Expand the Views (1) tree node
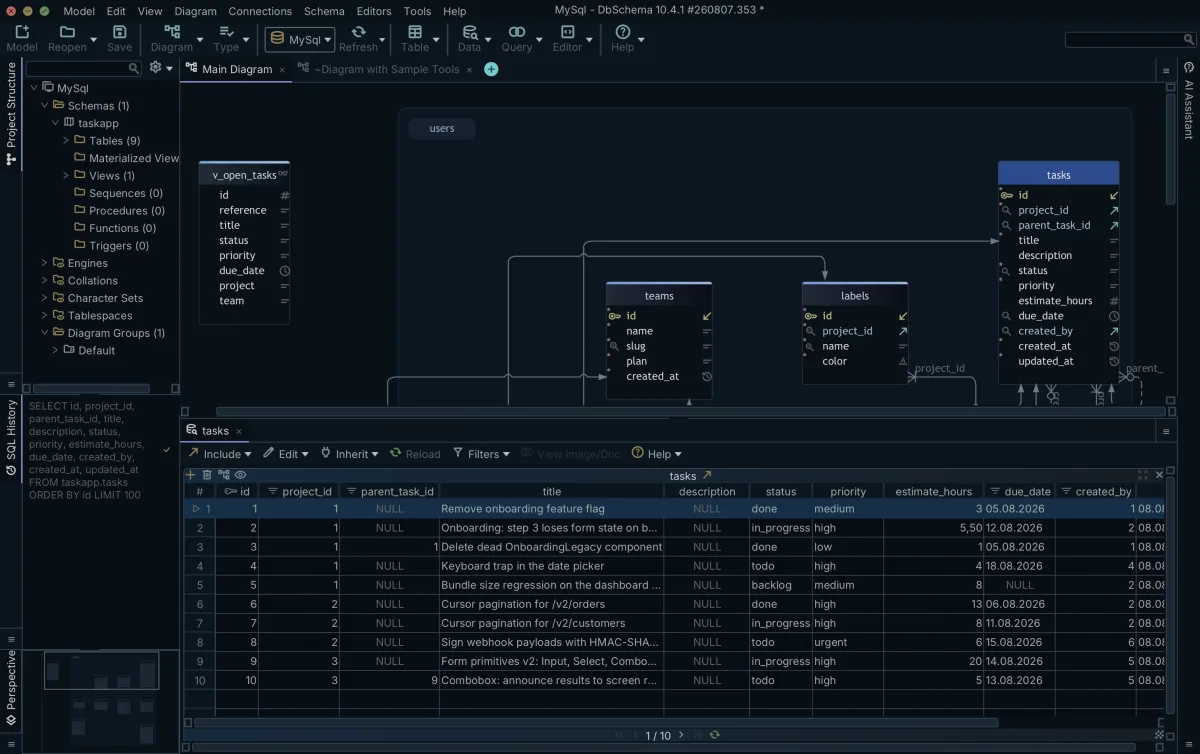 67,176
